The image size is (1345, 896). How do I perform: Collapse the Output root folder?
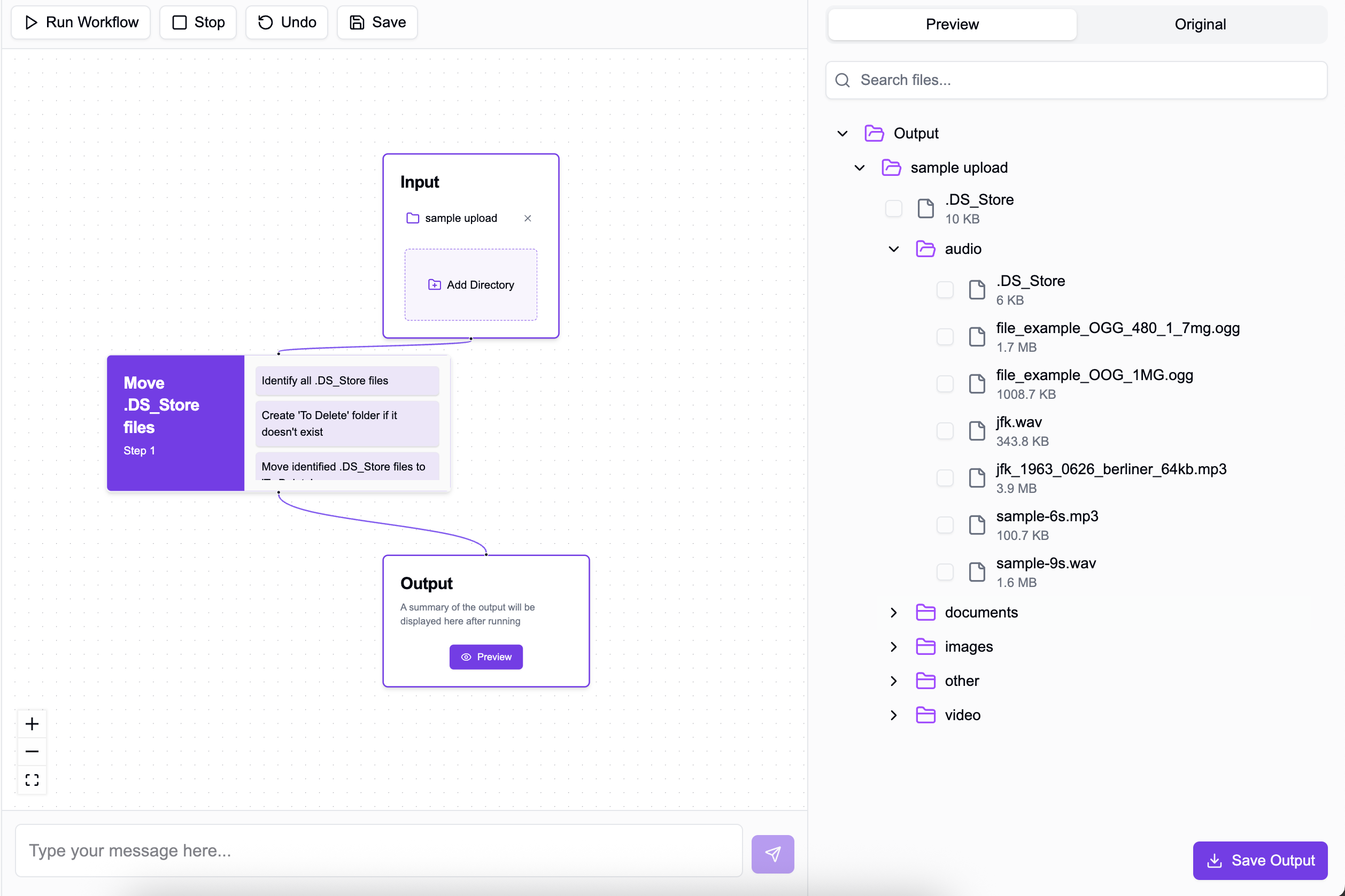[842, 133]
